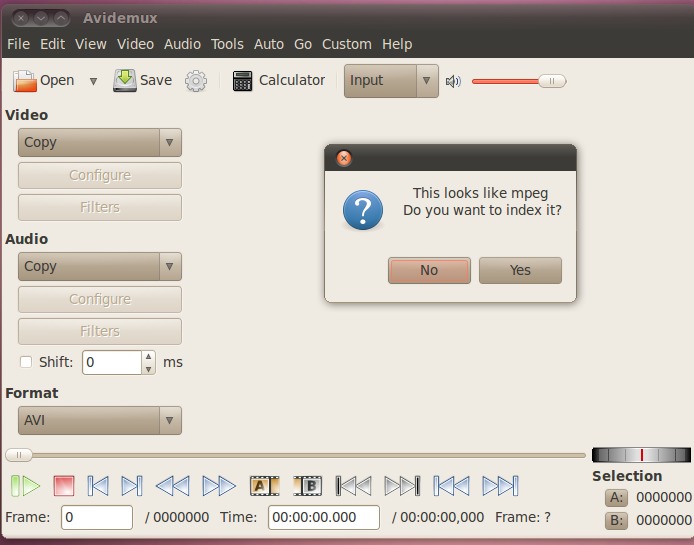Mute audio via the speaker icon

pos(453,81)
